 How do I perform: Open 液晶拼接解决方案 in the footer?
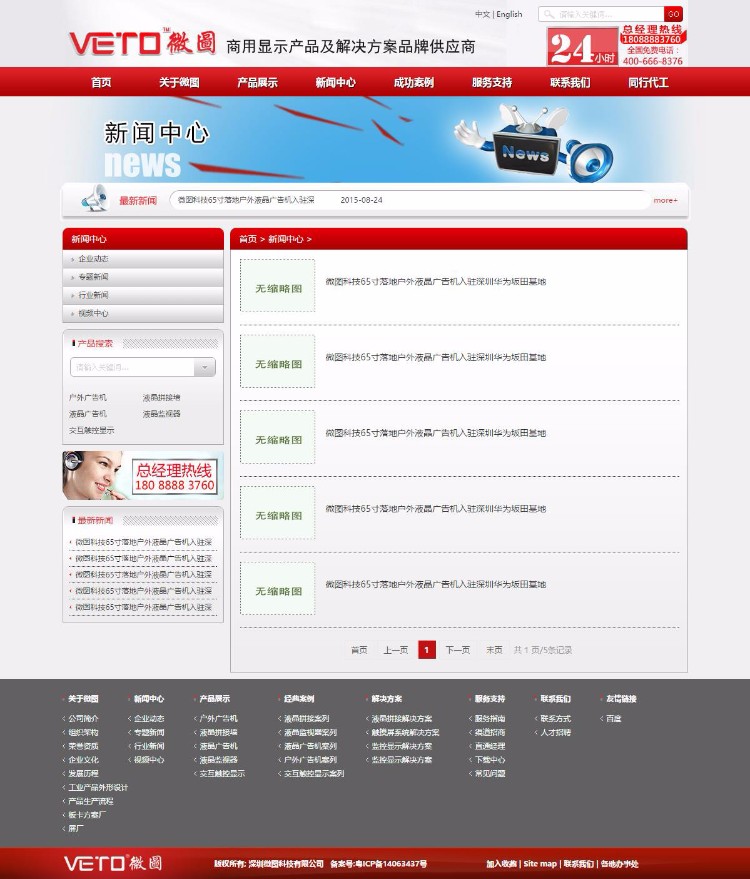pos(402,719)
